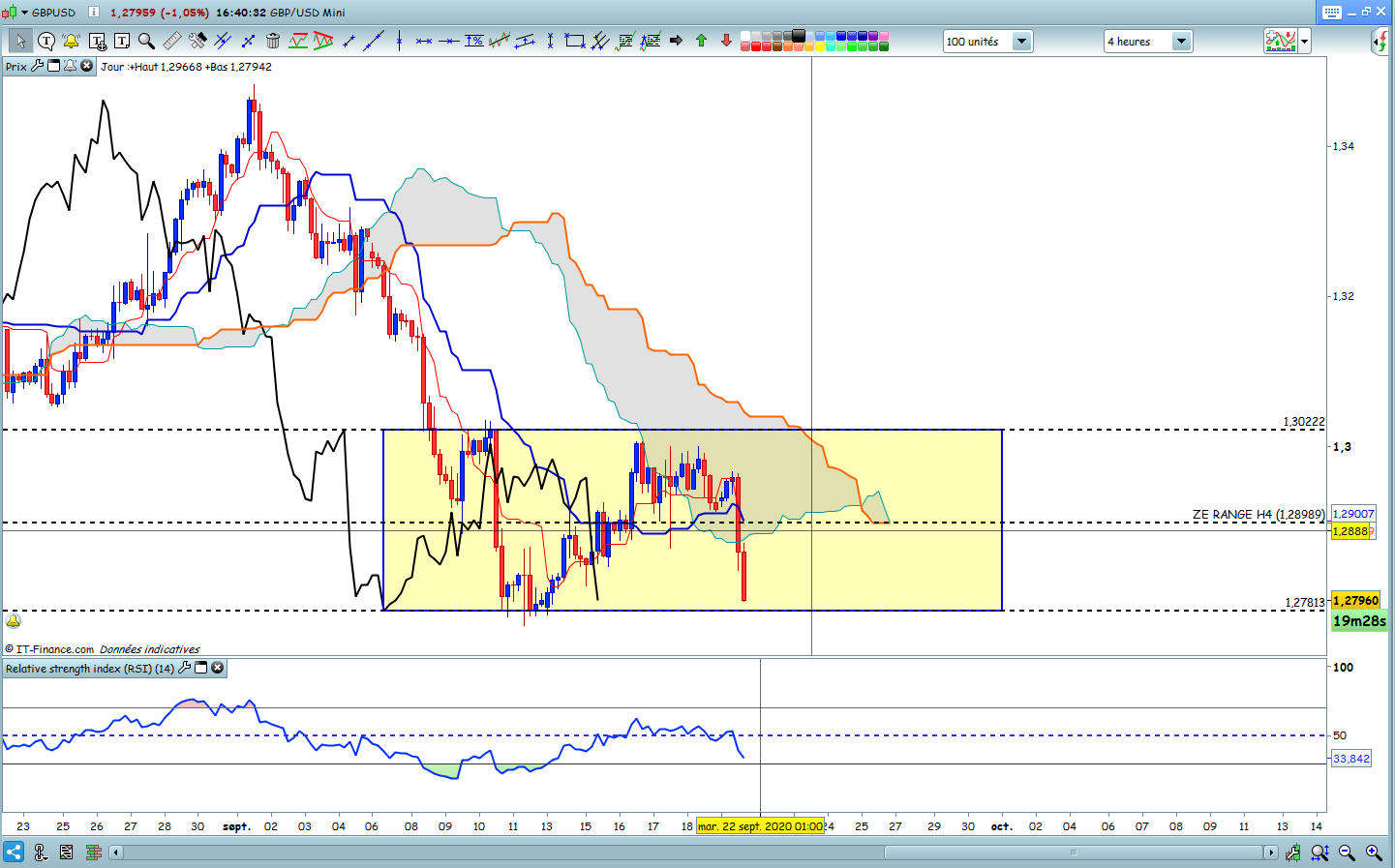Select the vertical double-arrow measurement tool
Image resolution: width=1395 pixels, height=868 pixels.
click(x=550, y=41)
